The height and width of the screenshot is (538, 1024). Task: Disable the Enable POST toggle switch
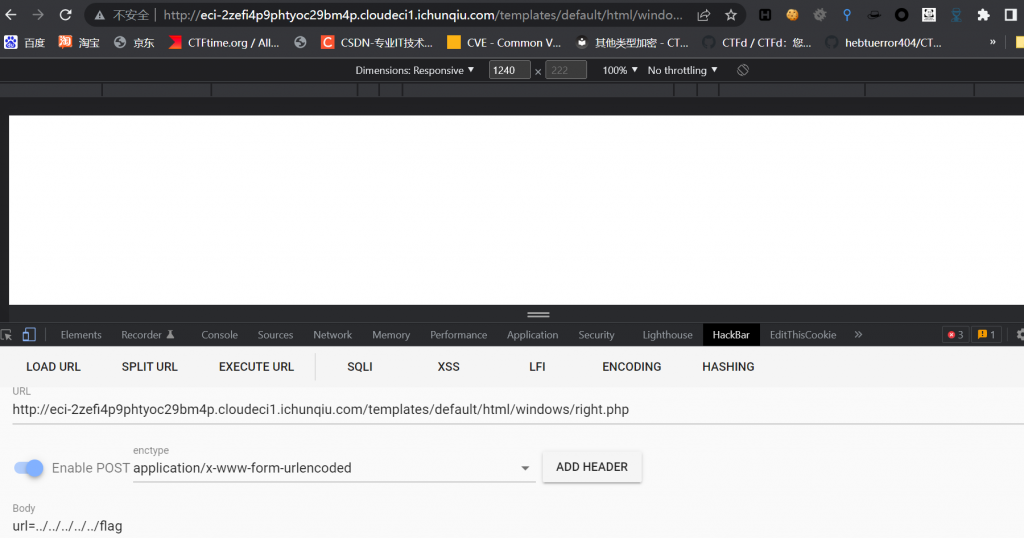point(30,468)
